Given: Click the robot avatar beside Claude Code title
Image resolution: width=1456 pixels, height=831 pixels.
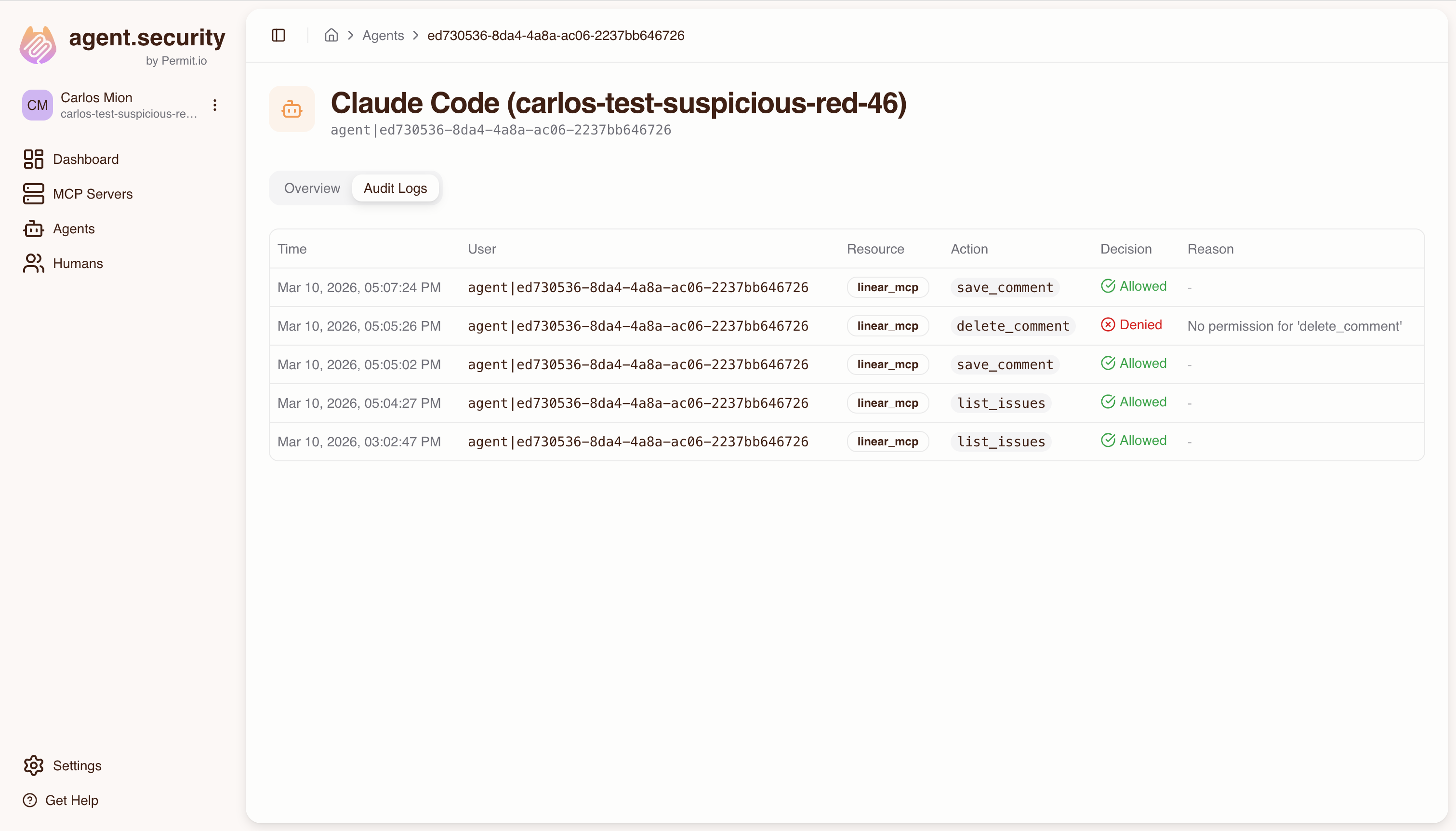Looking at the screenshot, I should point(291,109).
